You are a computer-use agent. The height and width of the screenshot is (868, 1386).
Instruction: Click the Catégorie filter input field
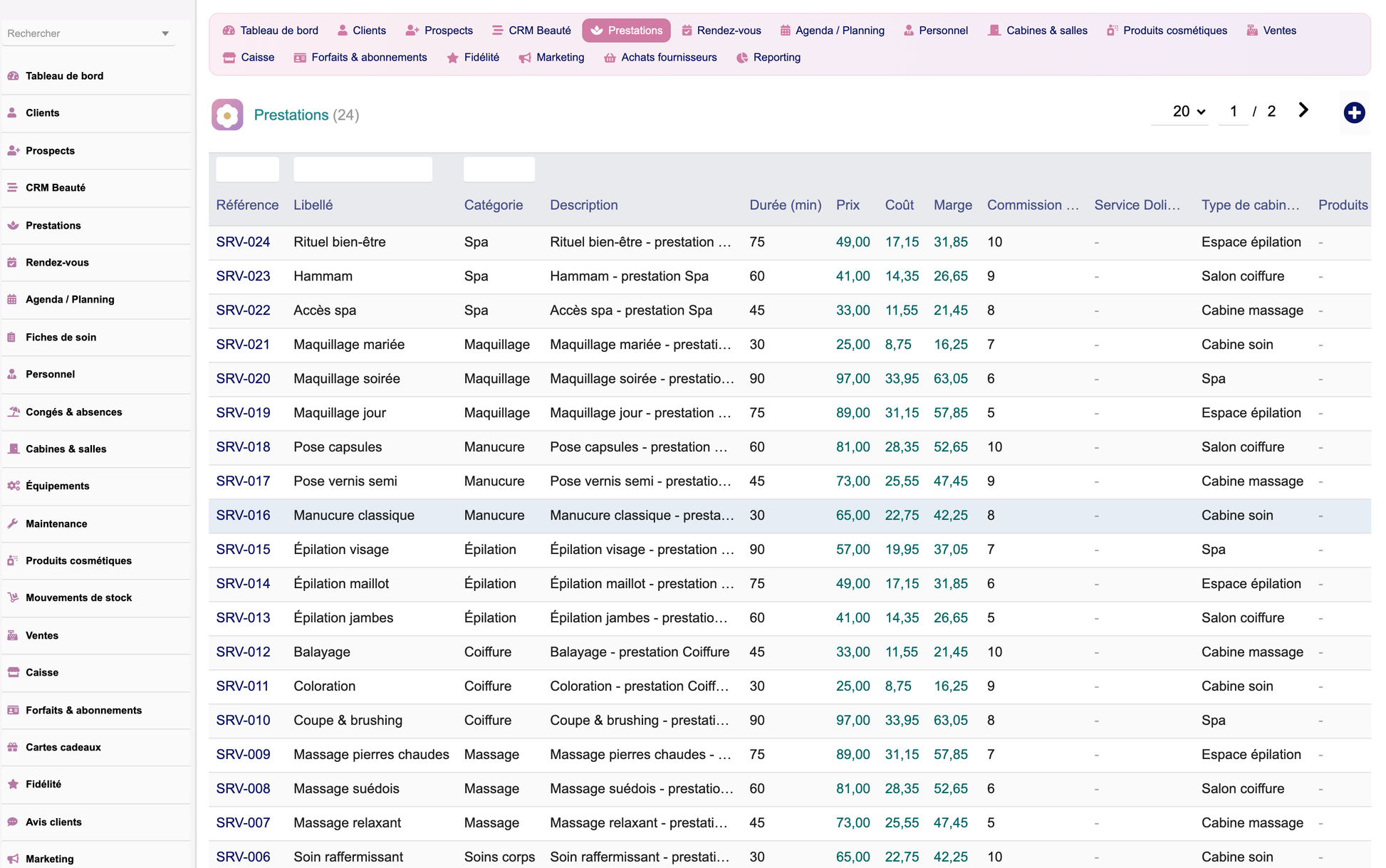pos(499,169)
